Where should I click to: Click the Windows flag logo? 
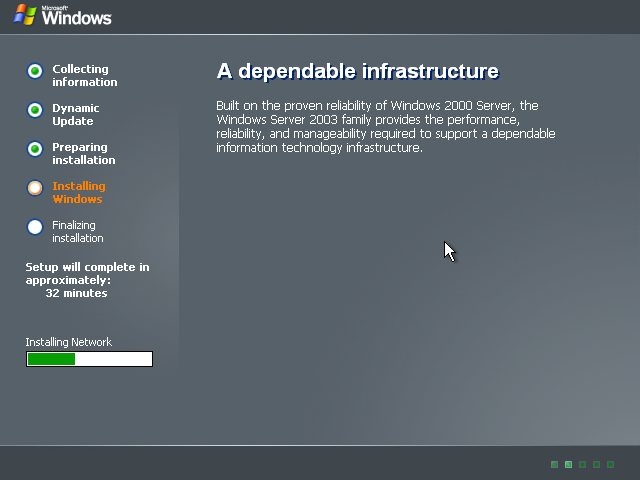coord(25,15)
